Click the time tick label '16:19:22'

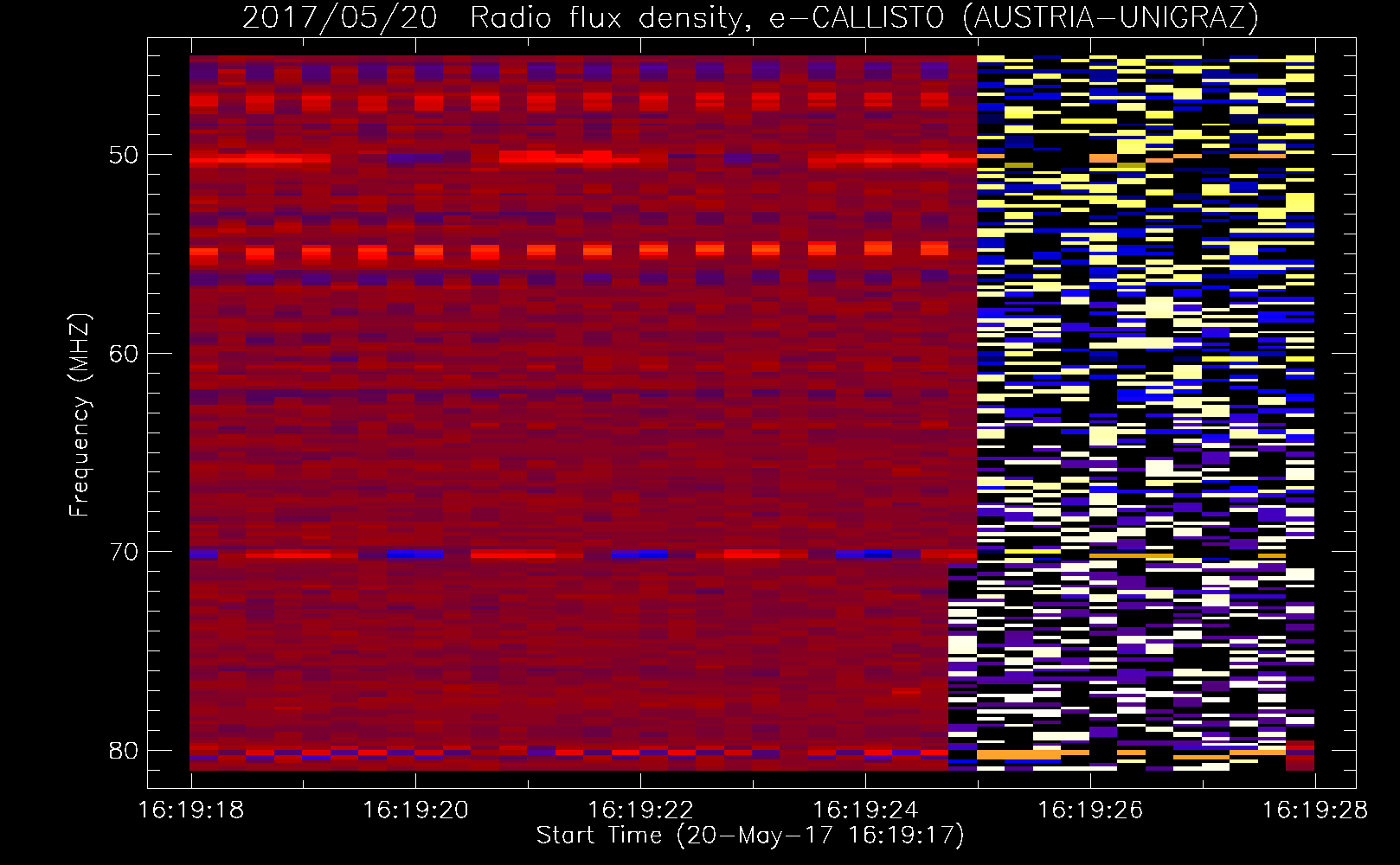click(640, 810)
